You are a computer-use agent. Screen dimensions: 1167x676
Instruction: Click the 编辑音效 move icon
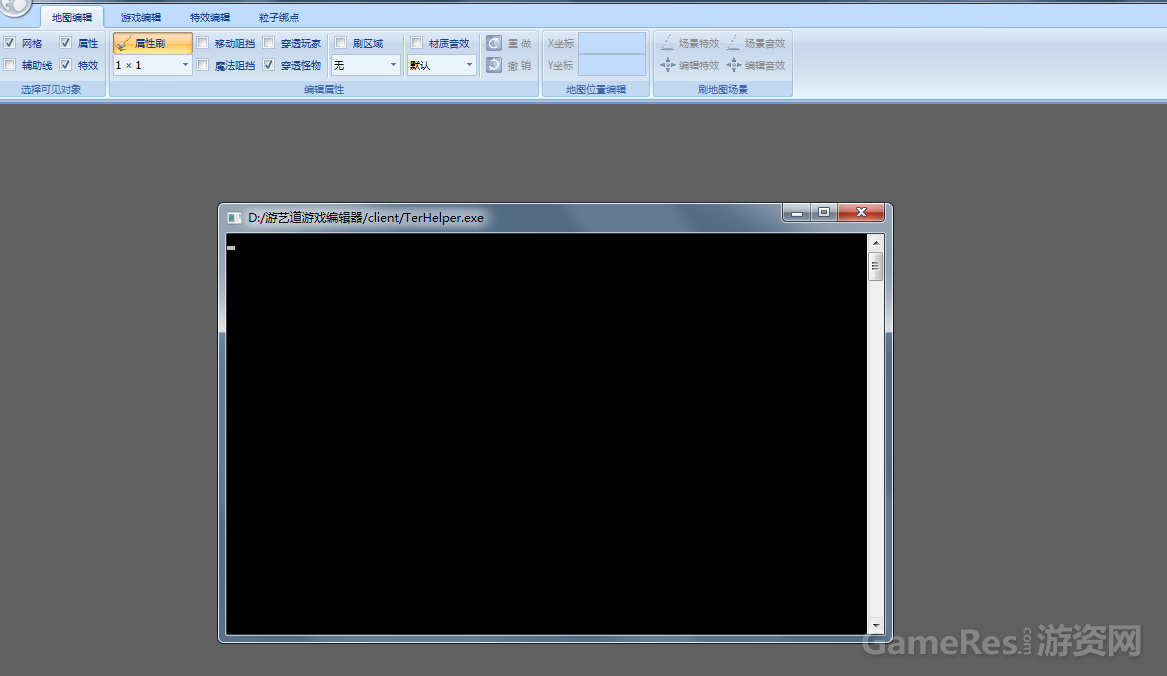coord(734,66)
